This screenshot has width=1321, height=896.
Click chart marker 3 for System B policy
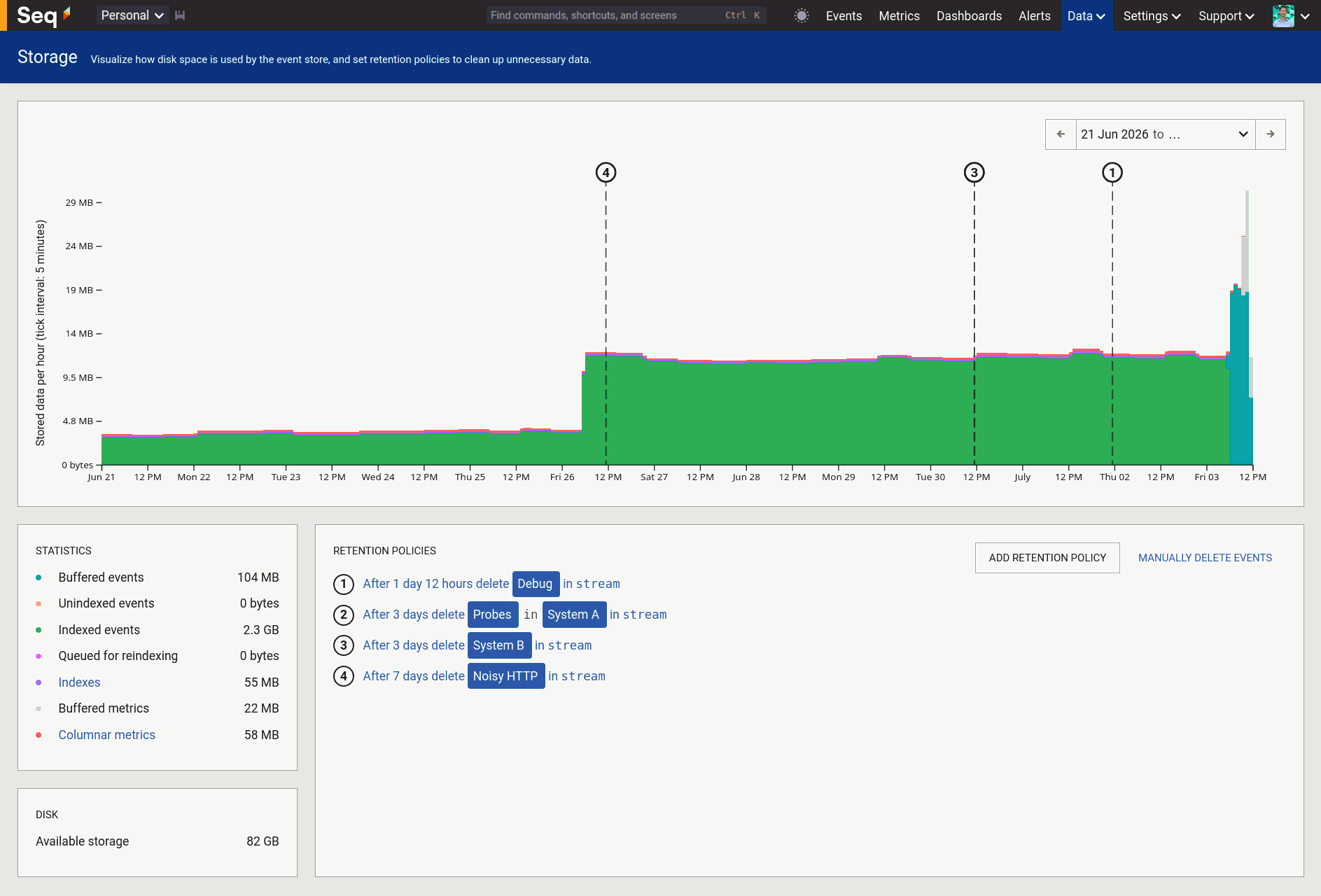point(974,173)
